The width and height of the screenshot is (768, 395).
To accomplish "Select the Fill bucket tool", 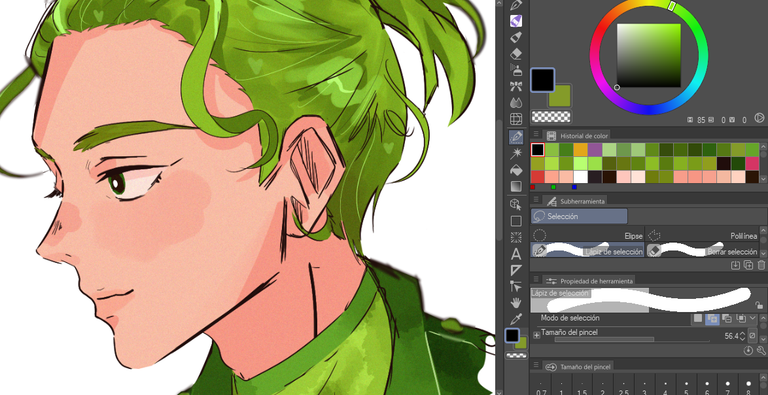I will pos(516,170).
